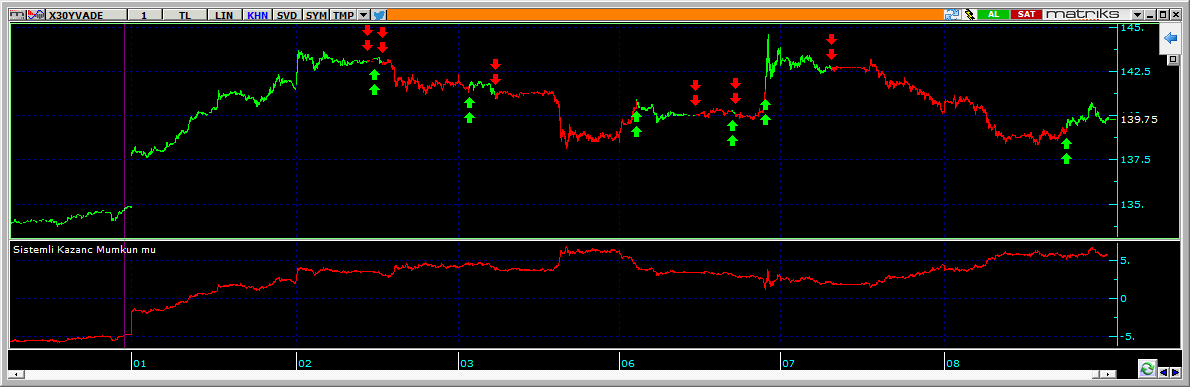Click the blue left arrow side panel icon

[x=1170, y=38]
